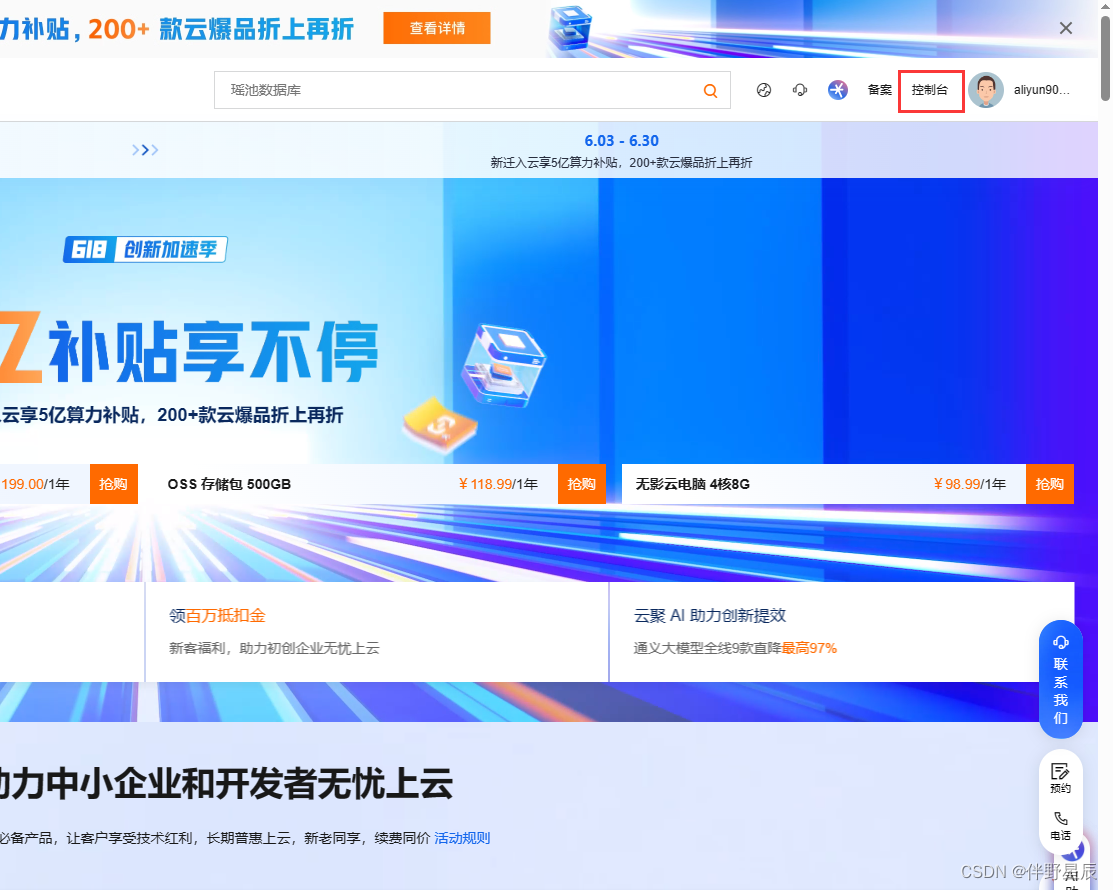Viewport: 1113px width, 890px height.
Task: Click the 618 创新加速季 badge
Action: coord(146,249)
